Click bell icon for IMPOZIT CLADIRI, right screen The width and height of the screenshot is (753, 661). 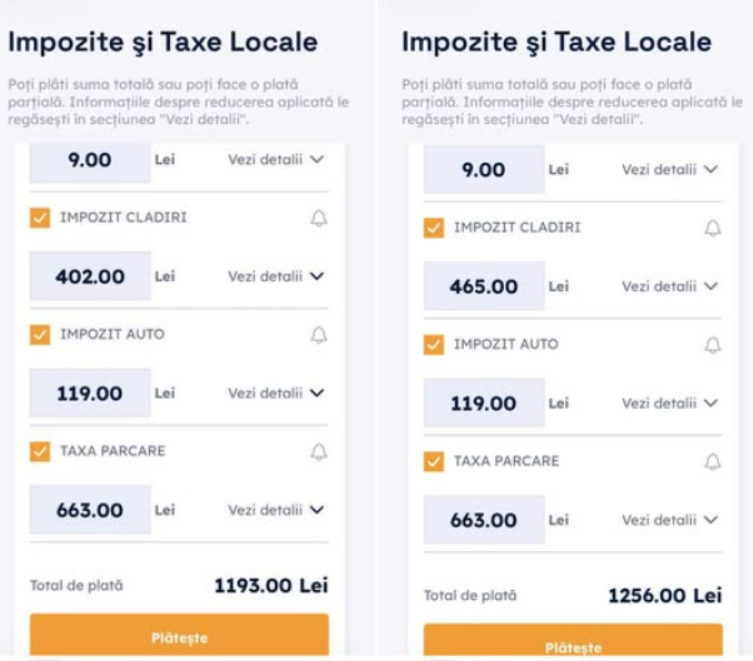(713, 228)
